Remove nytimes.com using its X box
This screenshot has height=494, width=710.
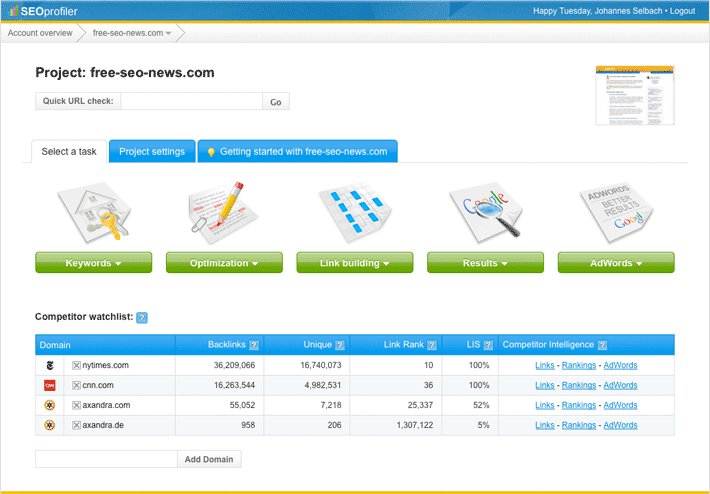76,366
